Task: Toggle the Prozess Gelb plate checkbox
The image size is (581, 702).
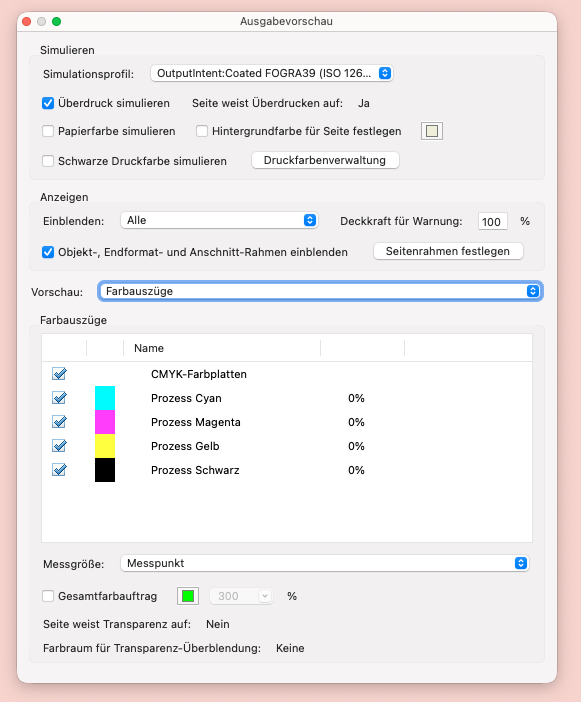Action: tap(59, 446)
